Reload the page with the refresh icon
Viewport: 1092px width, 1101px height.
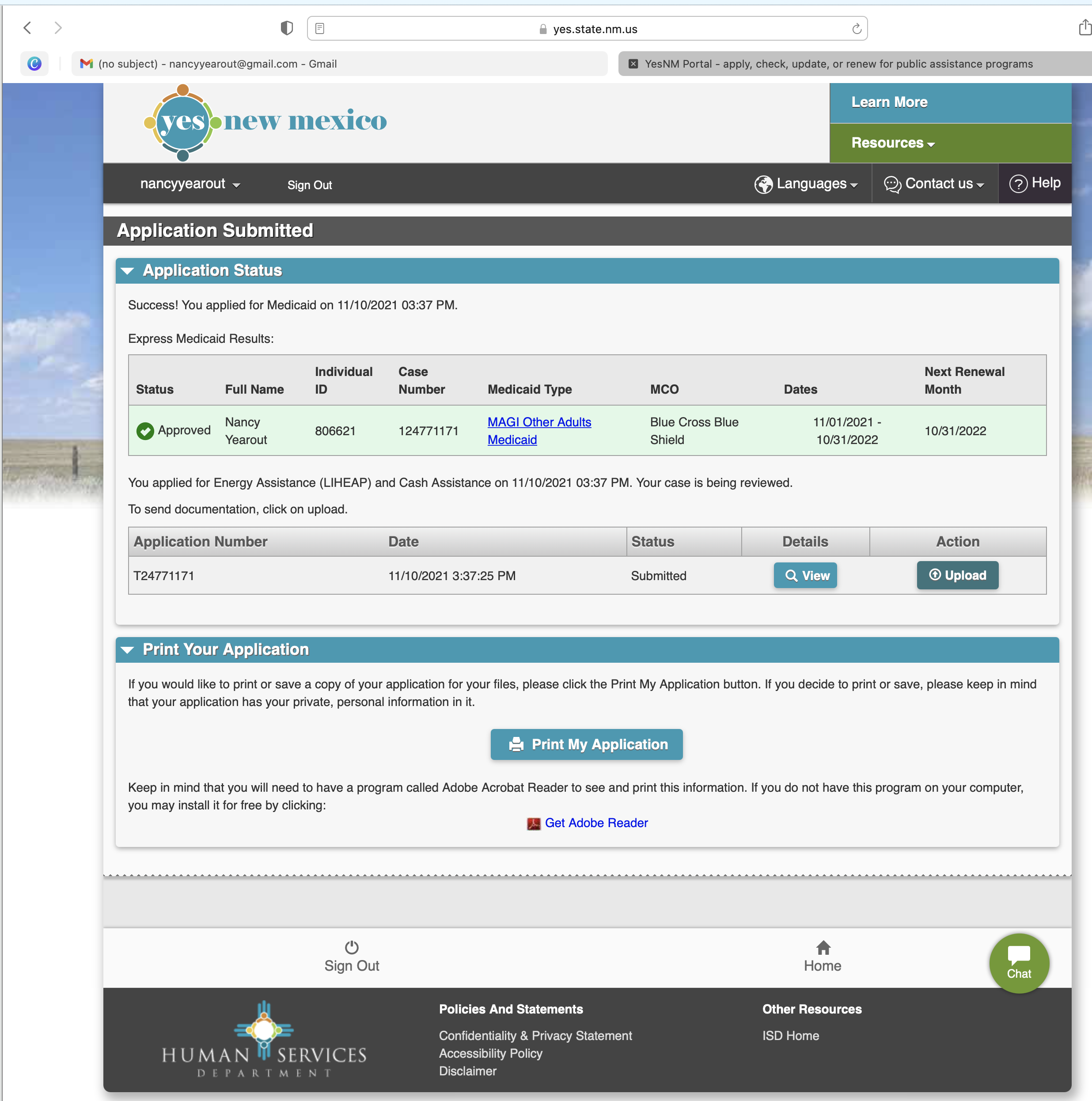[856, 28]
